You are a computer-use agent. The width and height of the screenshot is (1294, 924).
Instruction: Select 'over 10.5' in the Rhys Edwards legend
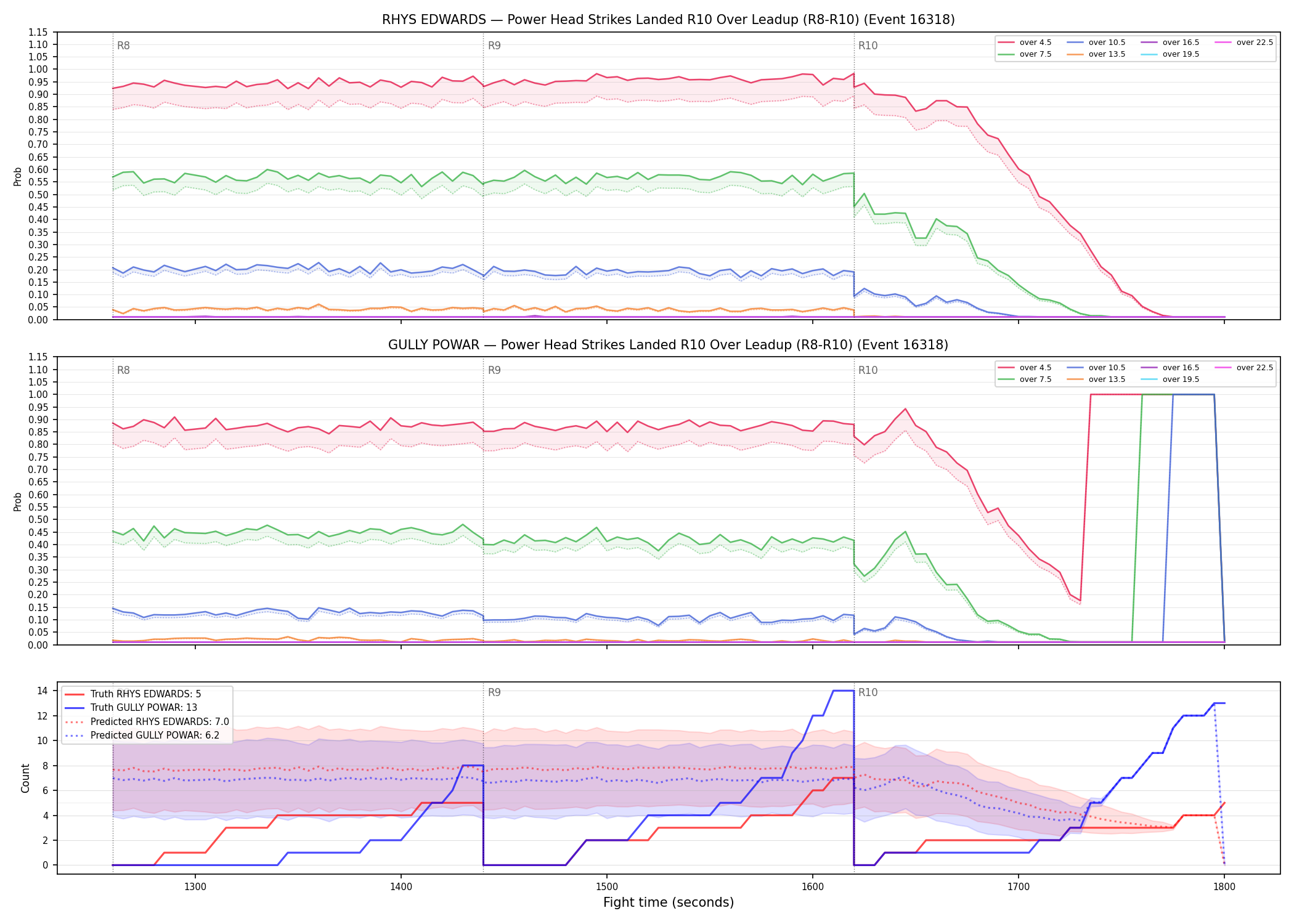(x=1096, y=43)
